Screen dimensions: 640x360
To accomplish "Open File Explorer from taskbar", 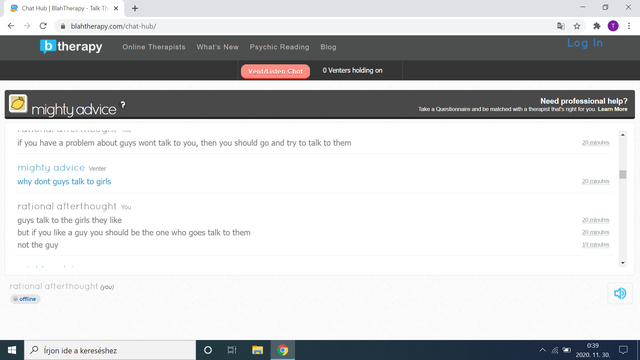I will 257,350.
